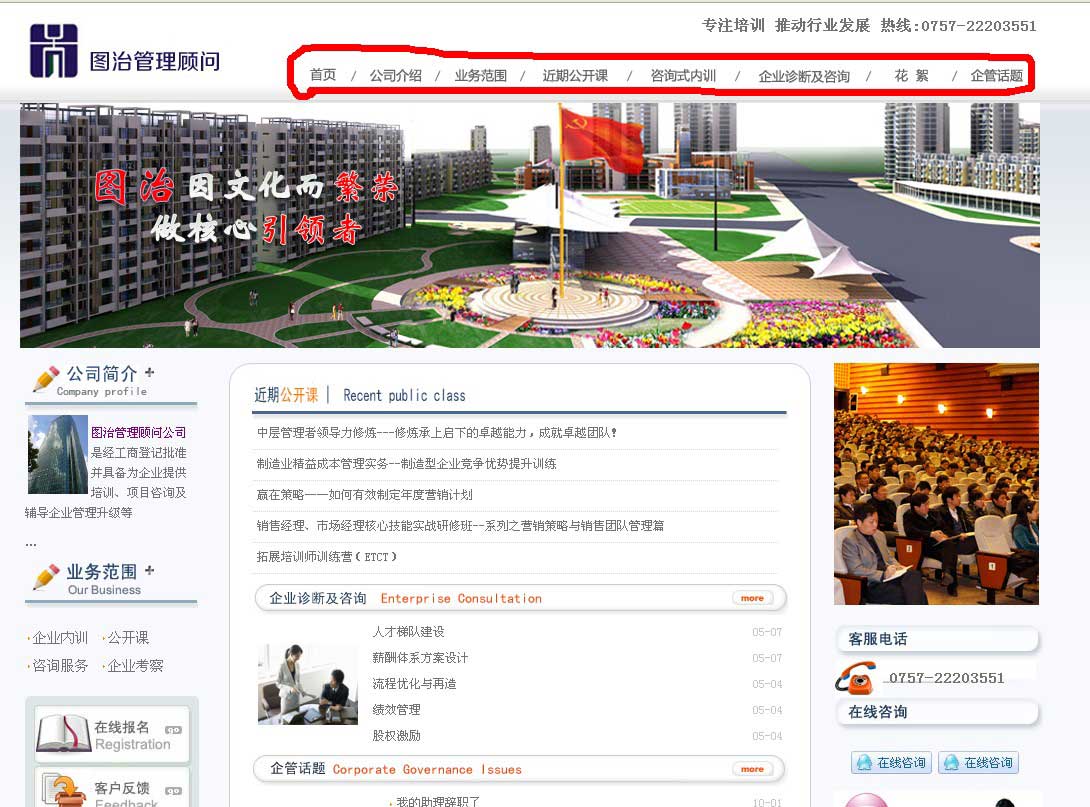Viewport: 1090px width, 807px height.
Task: Click the 客户反馈 Feedback envelope icon
Action: click(x=62, y=790)
